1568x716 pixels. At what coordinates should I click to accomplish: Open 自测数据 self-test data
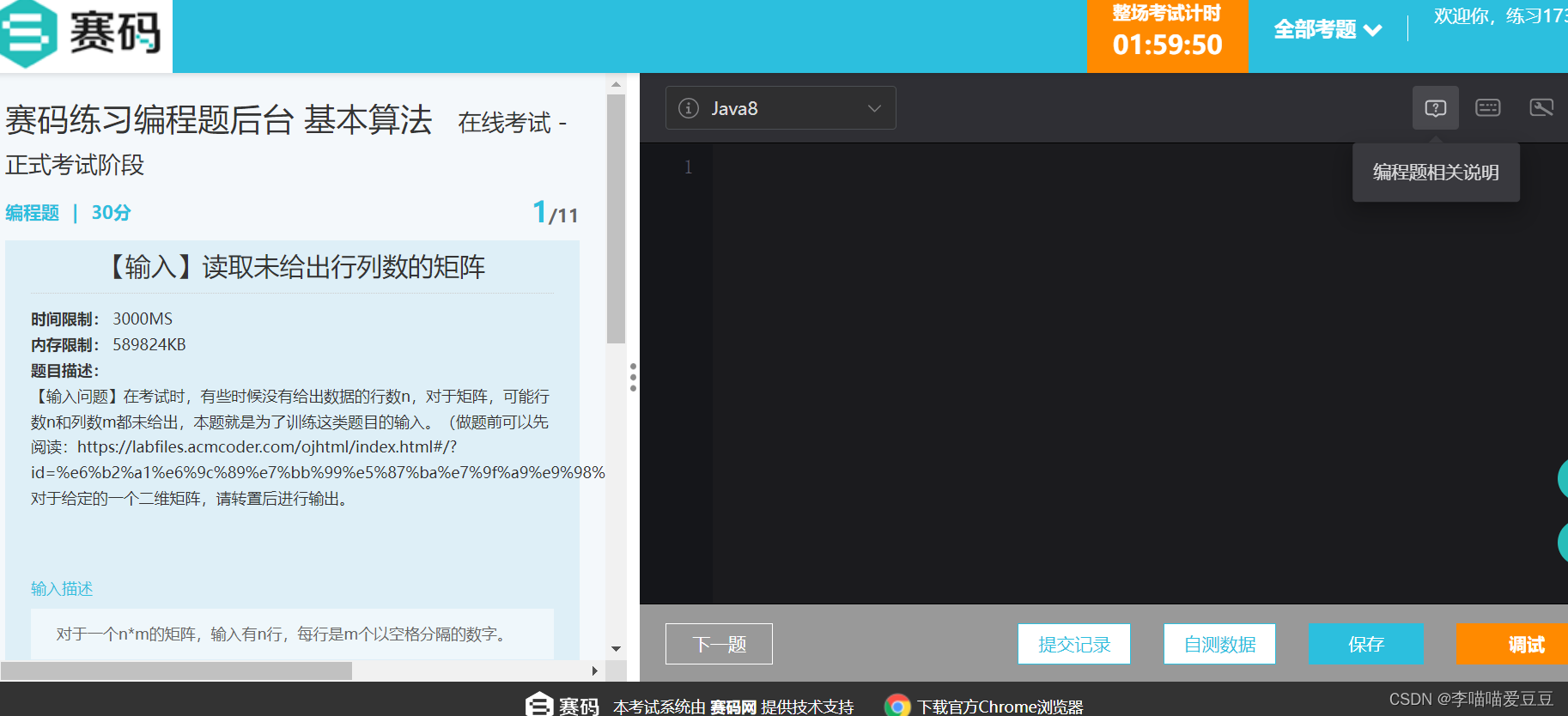point(1219,644)
